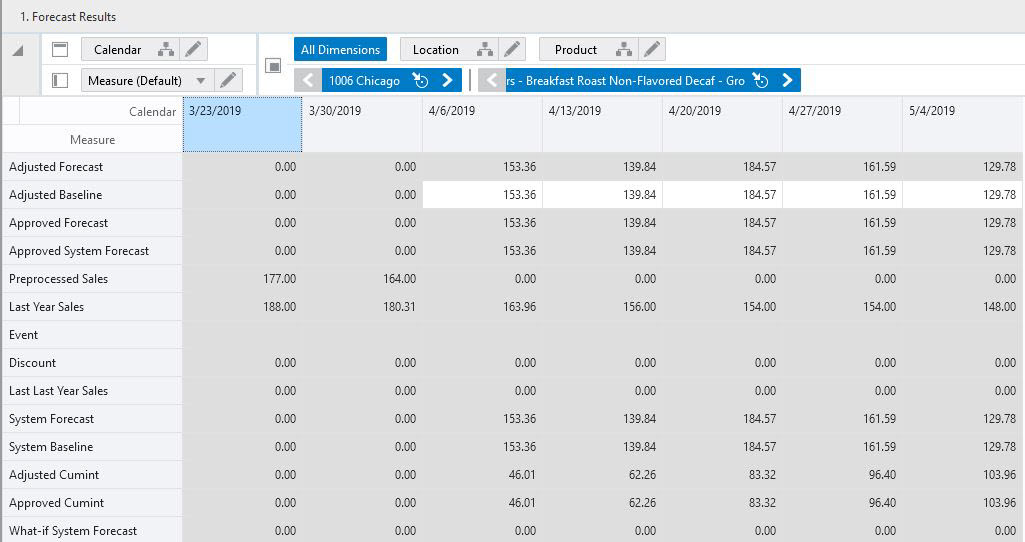Click Adjusted Cumint value 83.32

[x=762, y=475]
